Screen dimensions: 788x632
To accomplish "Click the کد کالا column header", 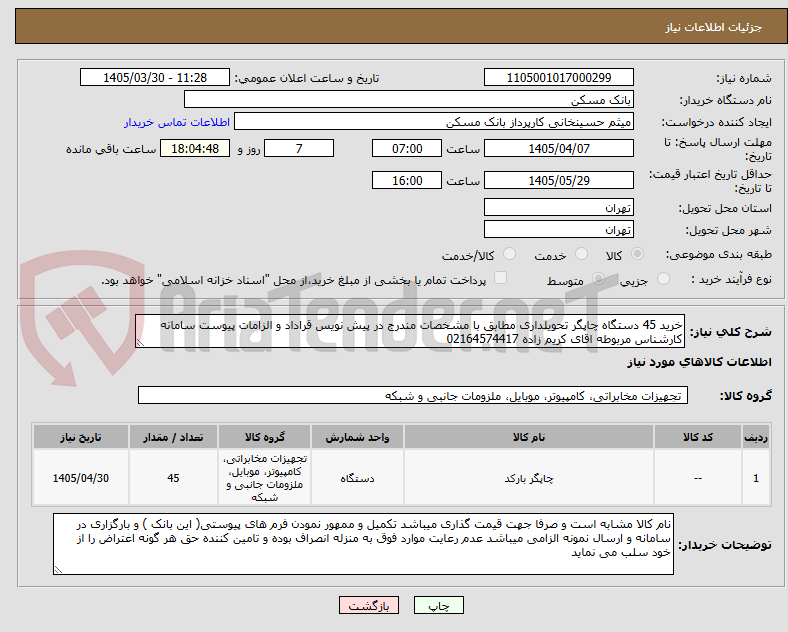I will pyautogui.click(x=698, y=437).
